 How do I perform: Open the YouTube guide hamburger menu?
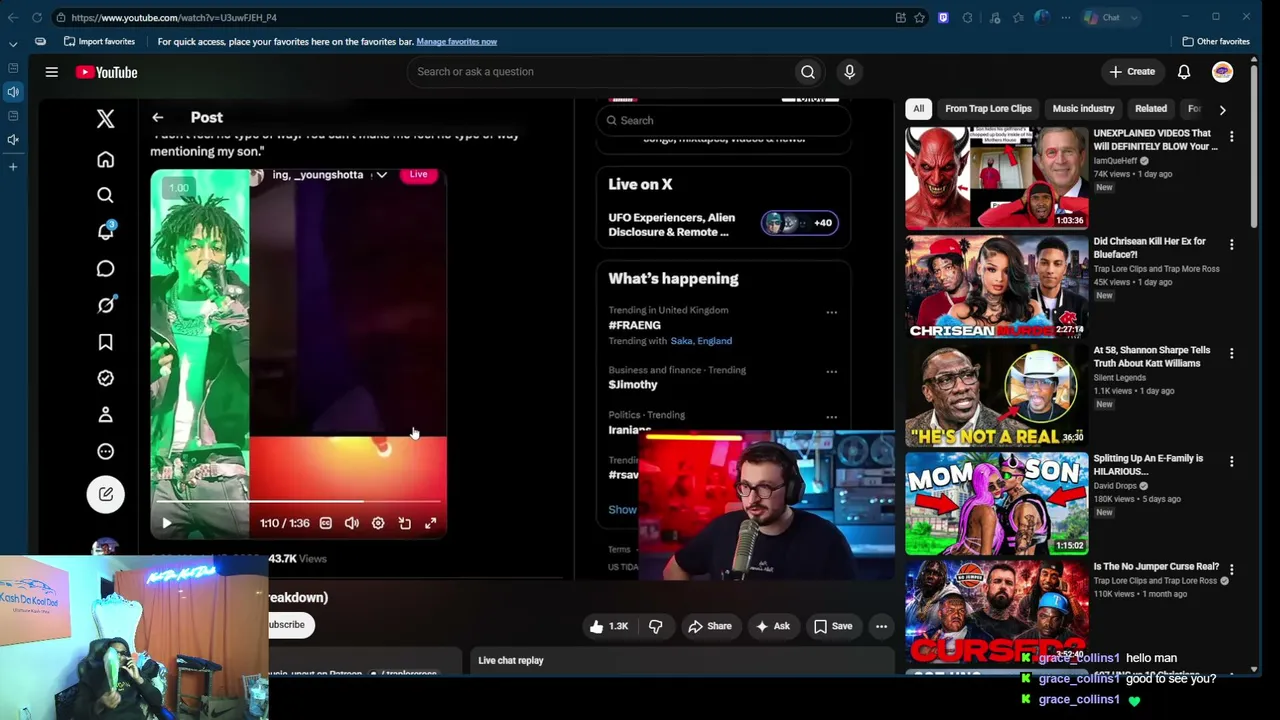pos(52,72)
